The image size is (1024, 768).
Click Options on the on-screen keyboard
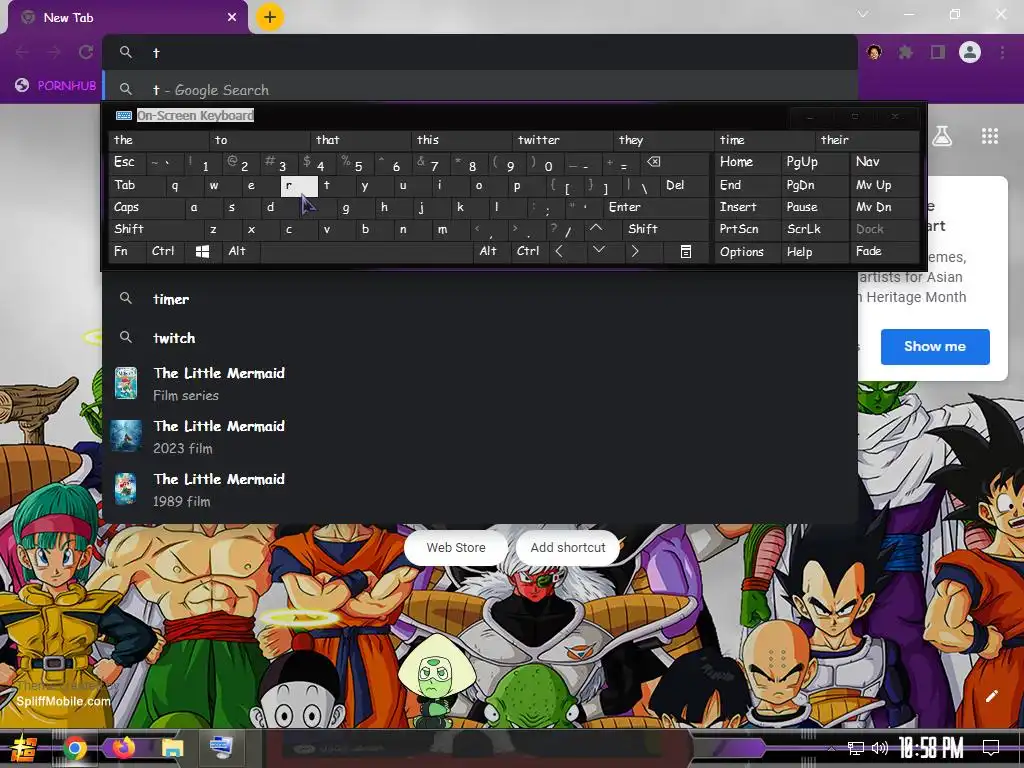[748, 251]
